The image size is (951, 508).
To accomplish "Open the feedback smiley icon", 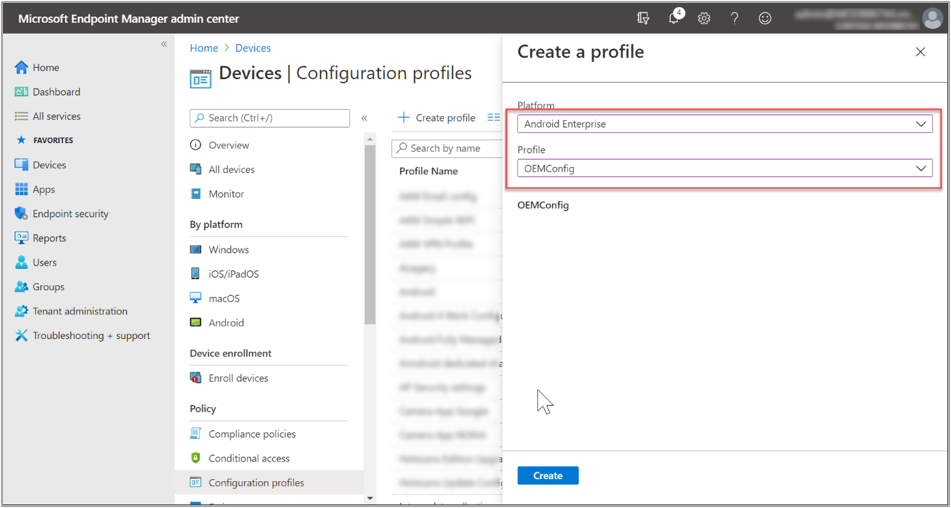I will pyautogui.click(x=765, y=18).
